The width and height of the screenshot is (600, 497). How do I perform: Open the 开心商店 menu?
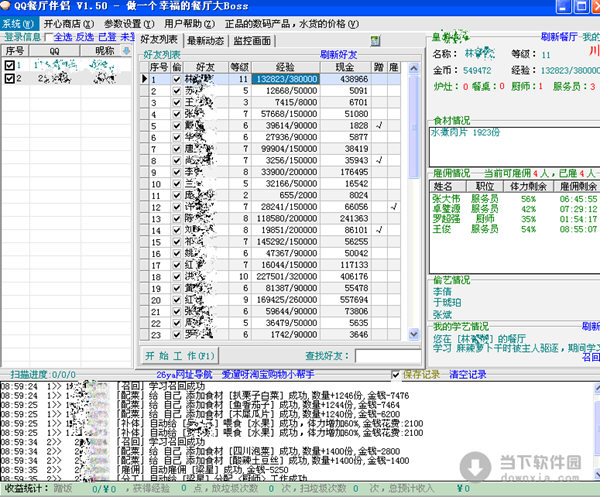[x=68, y=24]
